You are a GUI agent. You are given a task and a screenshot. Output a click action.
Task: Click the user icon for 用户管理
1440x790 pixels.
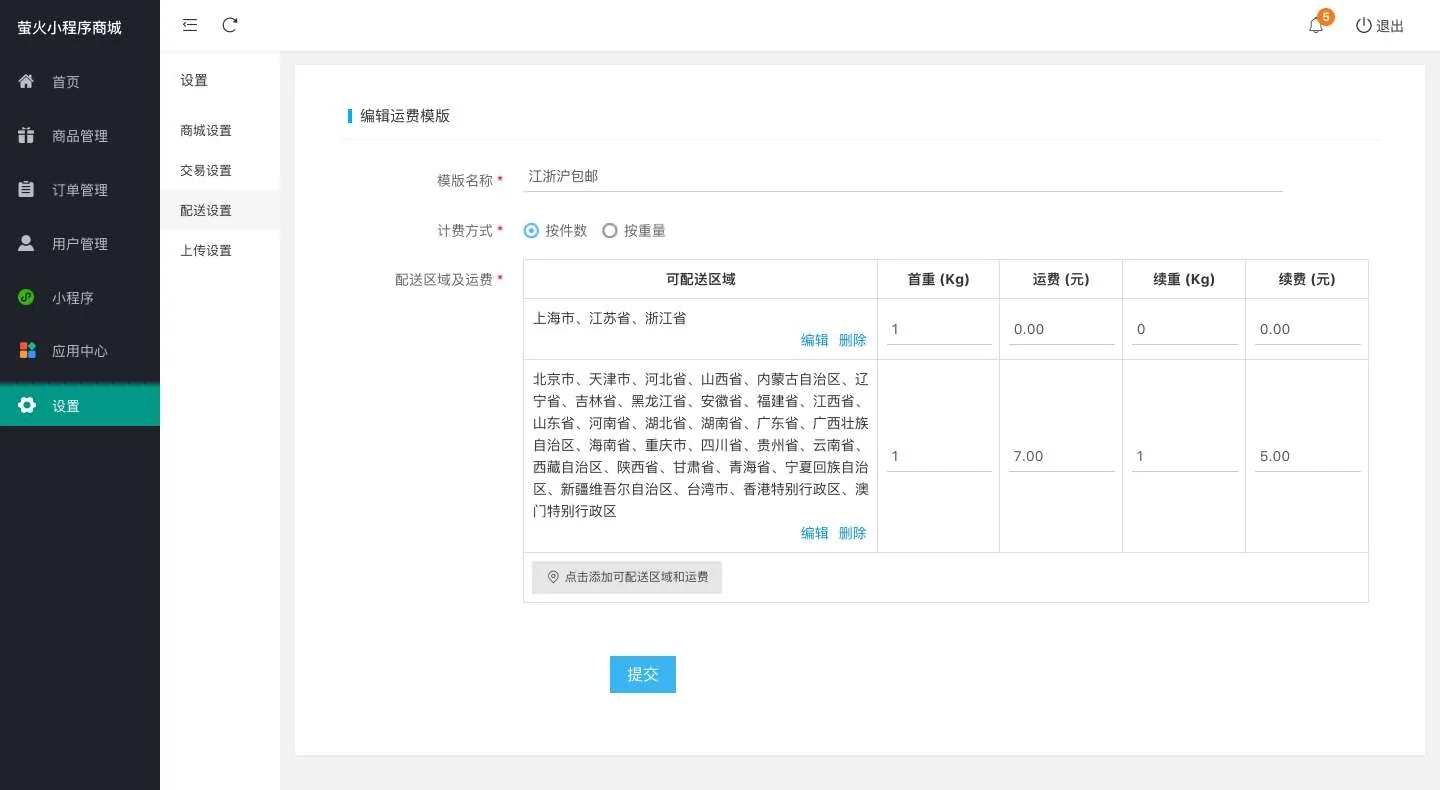27,243
